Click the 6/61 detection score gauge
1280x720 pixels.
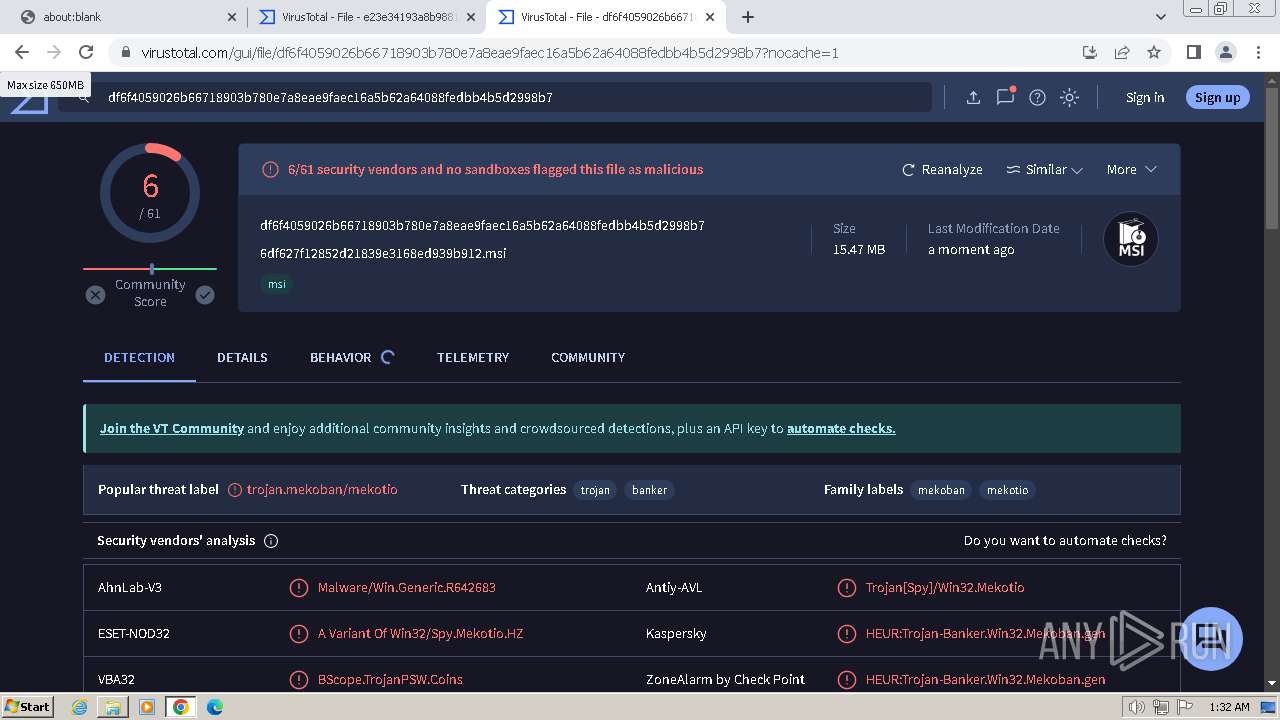150,193
